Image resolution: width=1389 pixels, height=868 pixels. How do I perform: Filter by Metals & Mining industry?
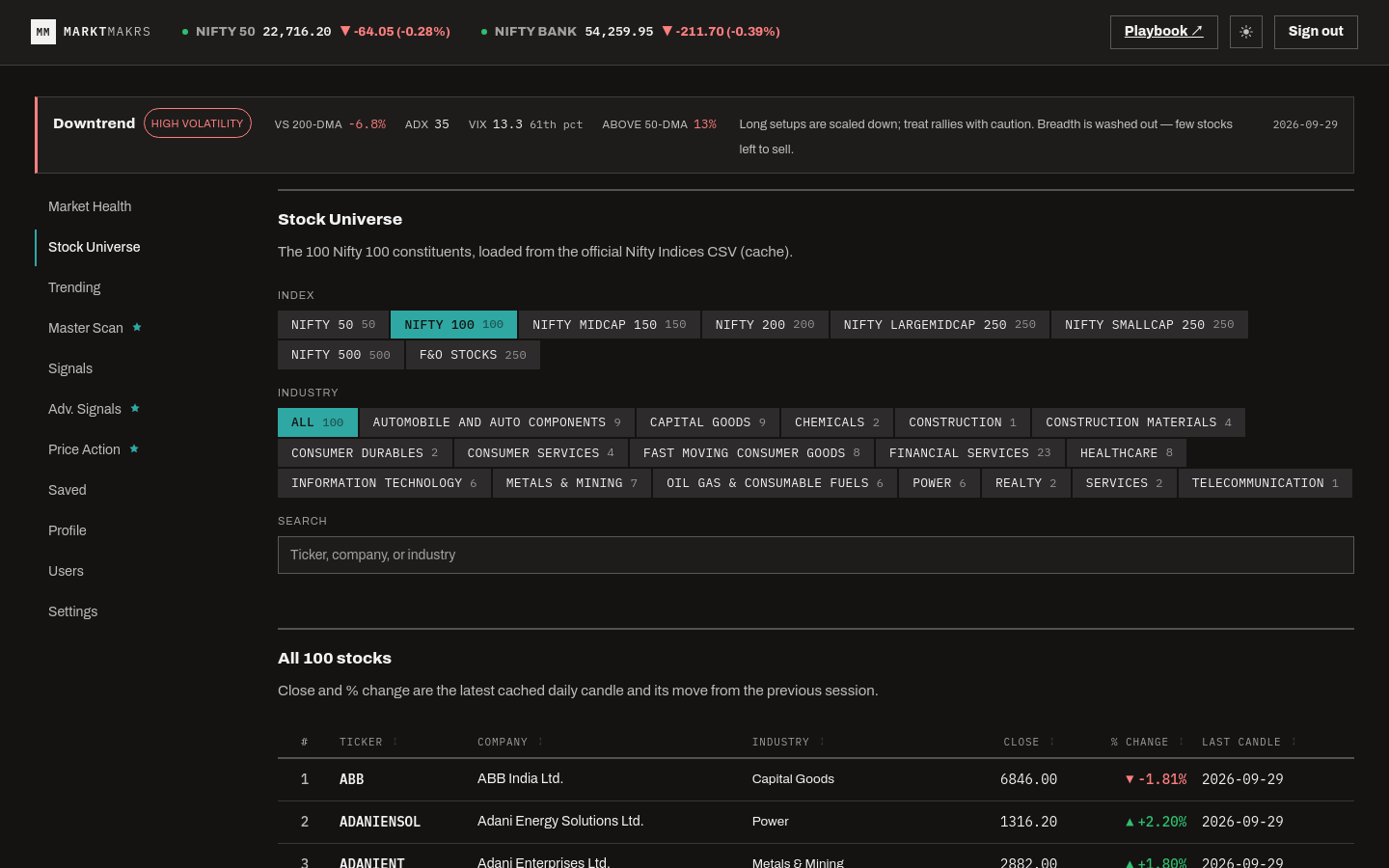(572, 483)
